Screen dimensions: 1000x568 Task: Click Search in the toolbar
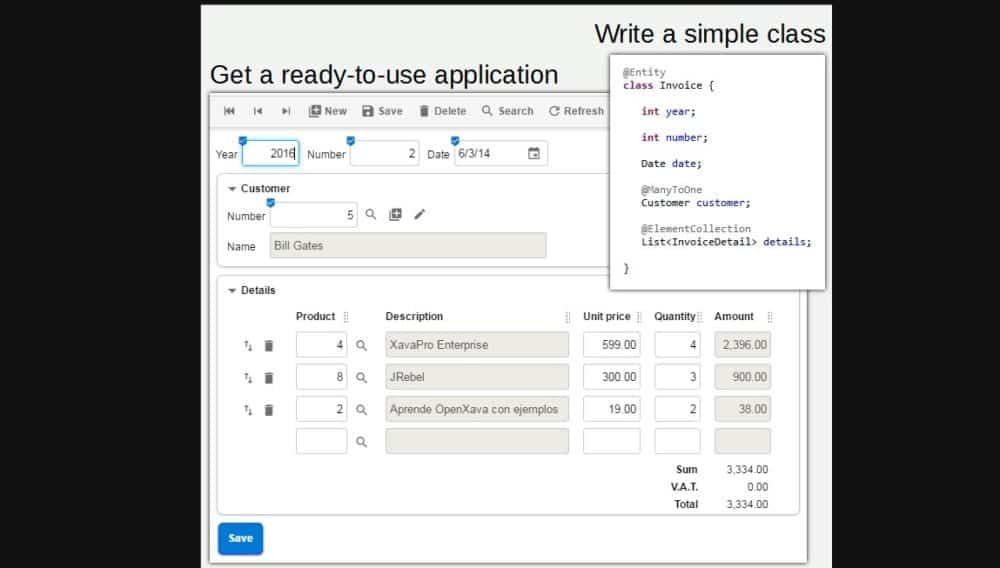click(507, 111)
